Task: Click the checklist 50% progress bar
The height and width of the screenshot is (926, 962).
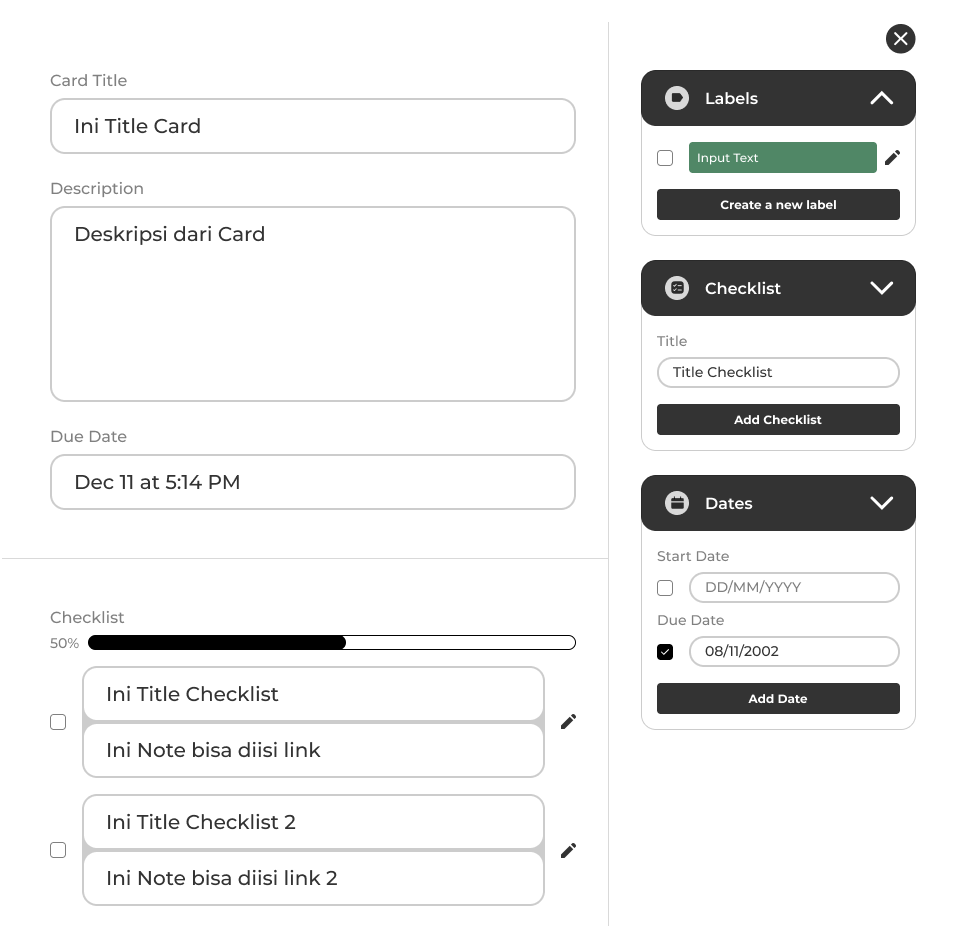Action: click(331, 643)
